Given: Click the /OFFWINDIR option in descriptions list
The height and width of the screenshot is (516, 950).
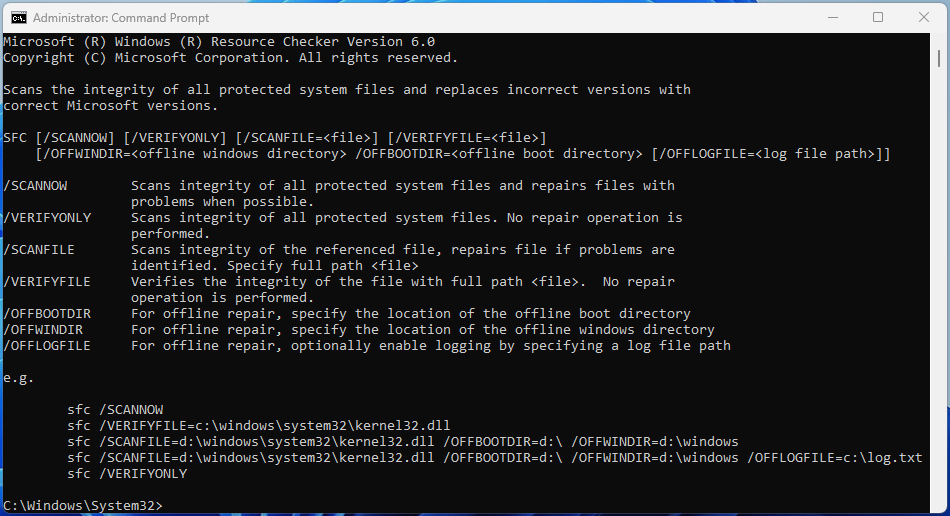Looking at the screenshot, I should [43, 330].
